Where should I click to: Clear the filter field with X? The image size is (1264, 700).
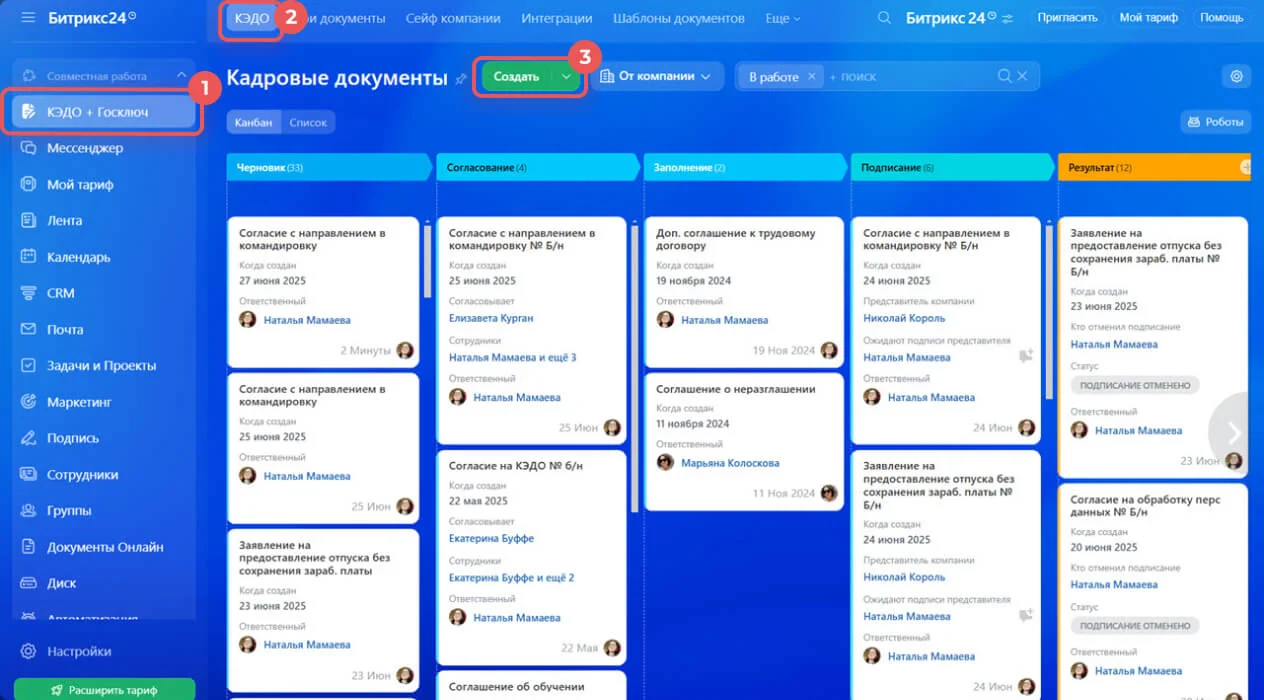click(x=1023, y=76)
